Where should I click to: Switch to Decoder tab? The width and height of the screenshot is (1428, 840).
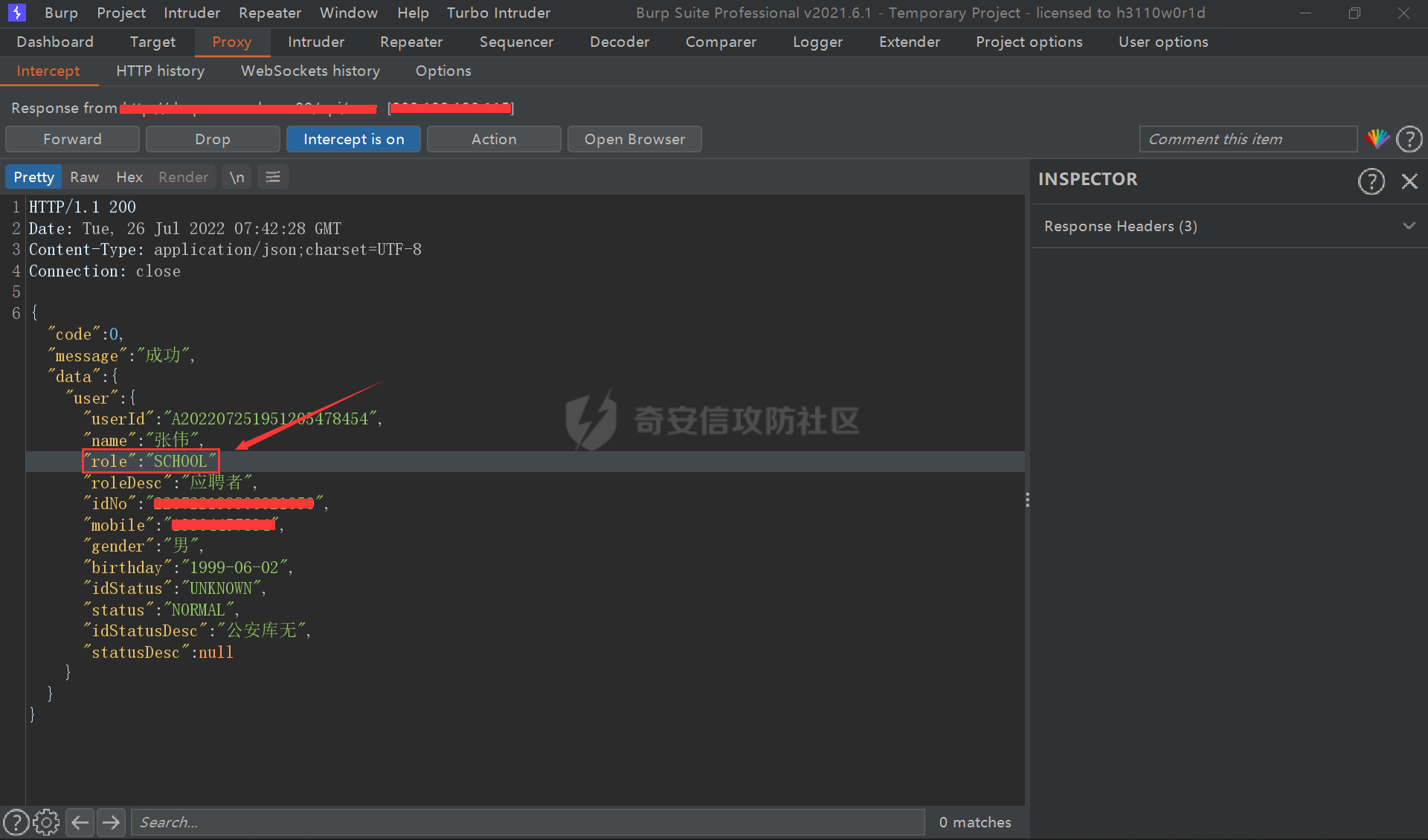(x=620, y=42)
